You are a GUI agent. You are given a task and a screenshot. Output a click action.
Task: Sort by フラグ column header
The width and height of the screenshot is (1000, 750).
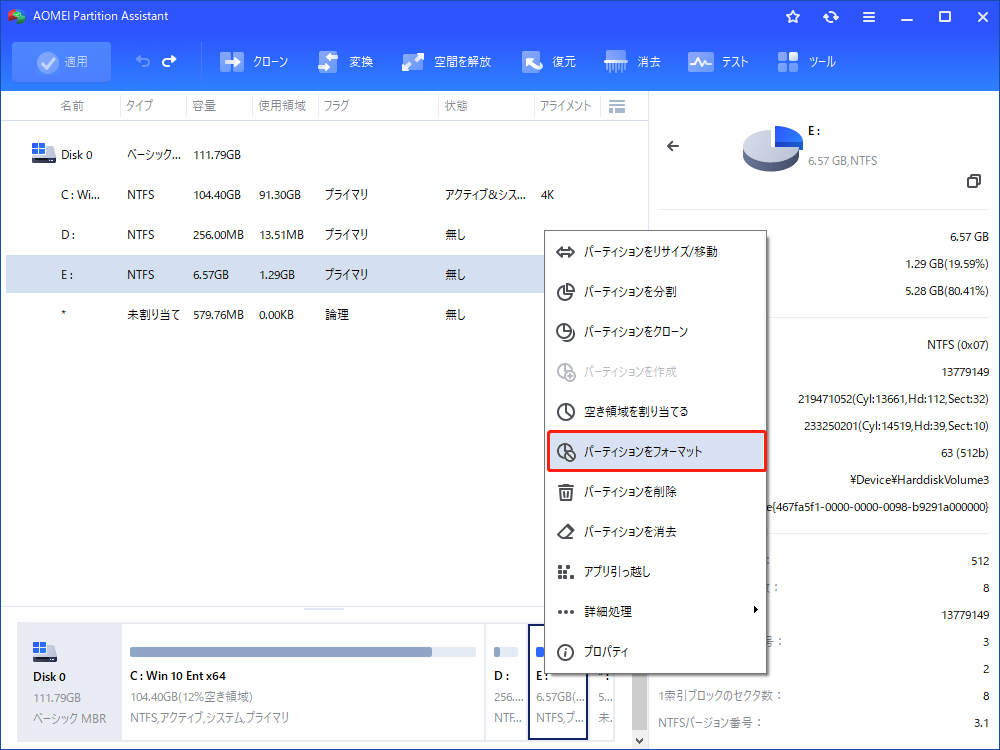tap(336, 106)
